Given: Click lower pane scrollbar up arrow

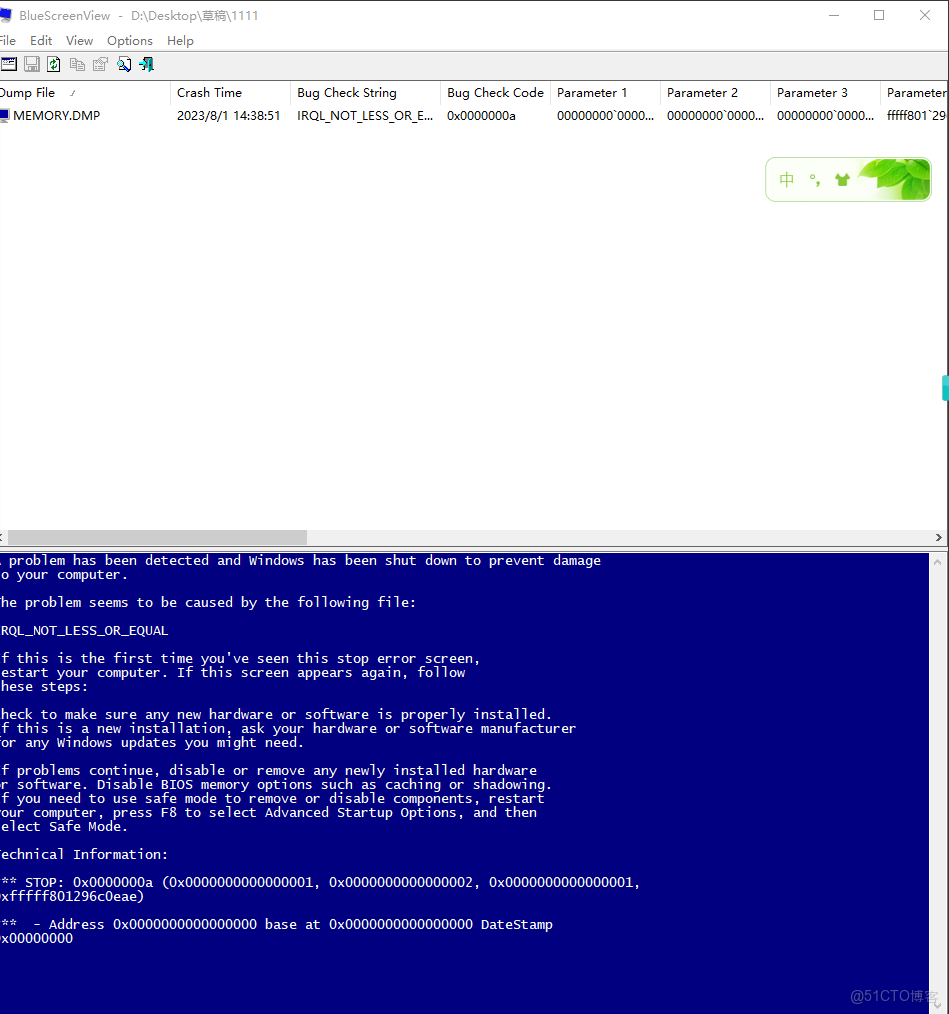Looking at the screenshot, I should (x=937, y=563).
